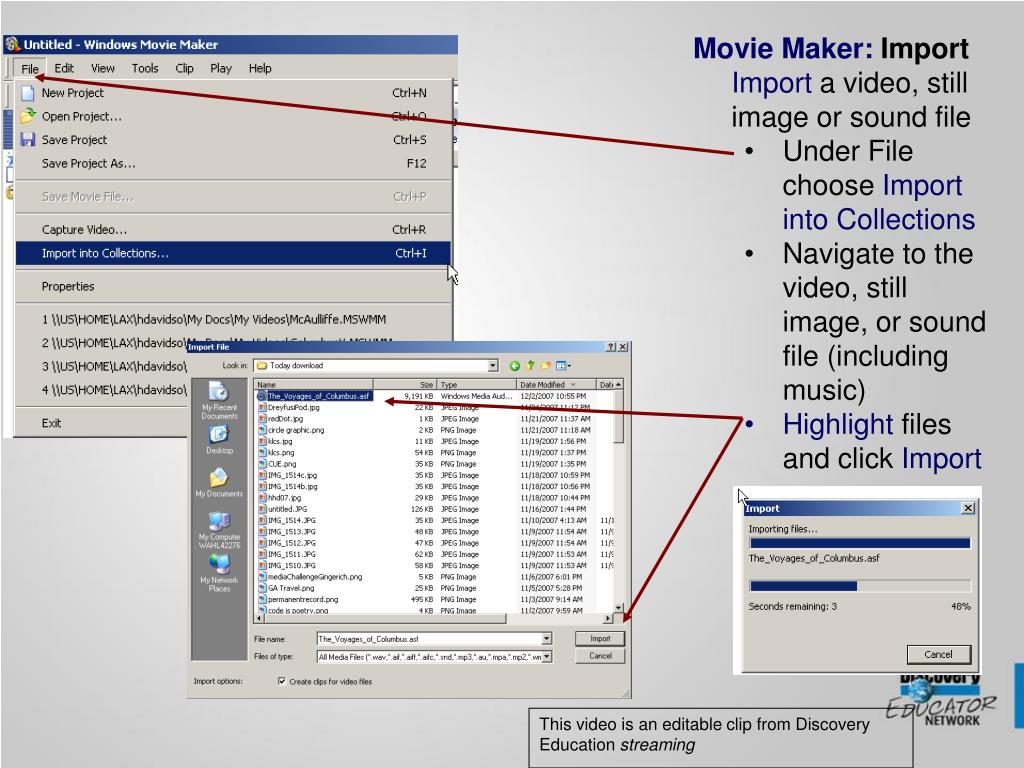
Task: Open the Help menu
Action: 260,69
